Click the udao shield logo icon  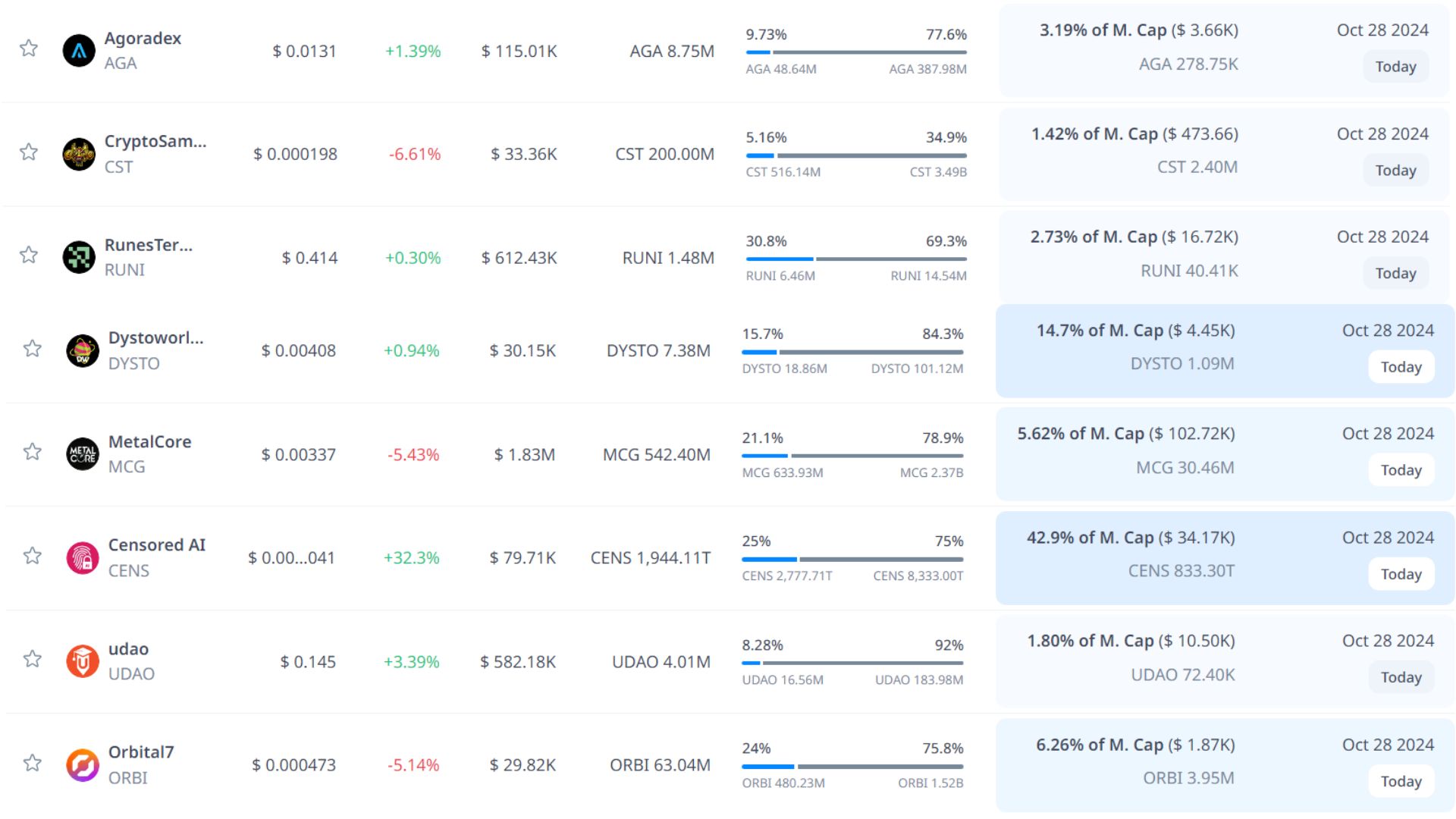83,661
